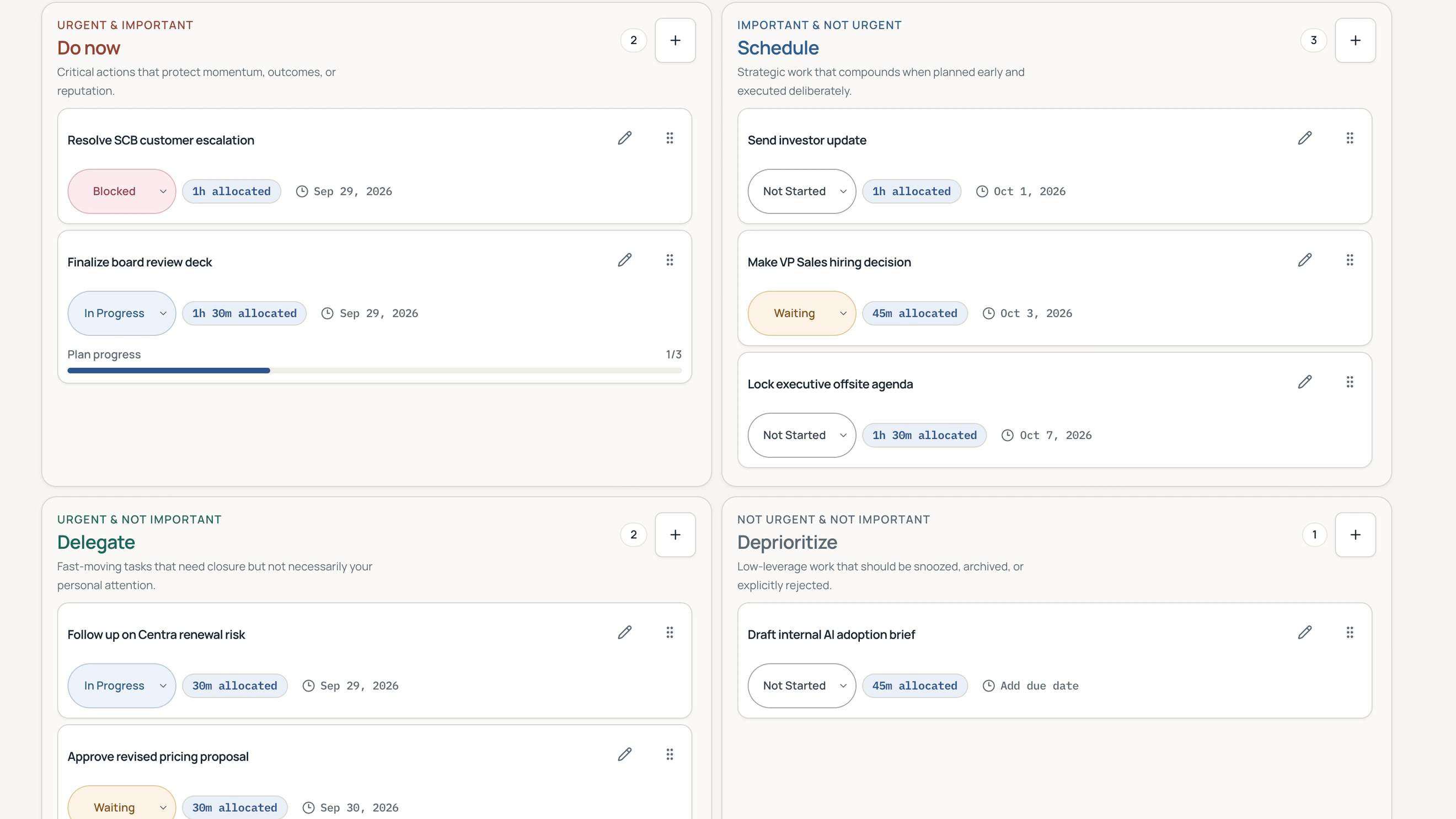Edit the Resolve SCB customer escalation task

624,138
